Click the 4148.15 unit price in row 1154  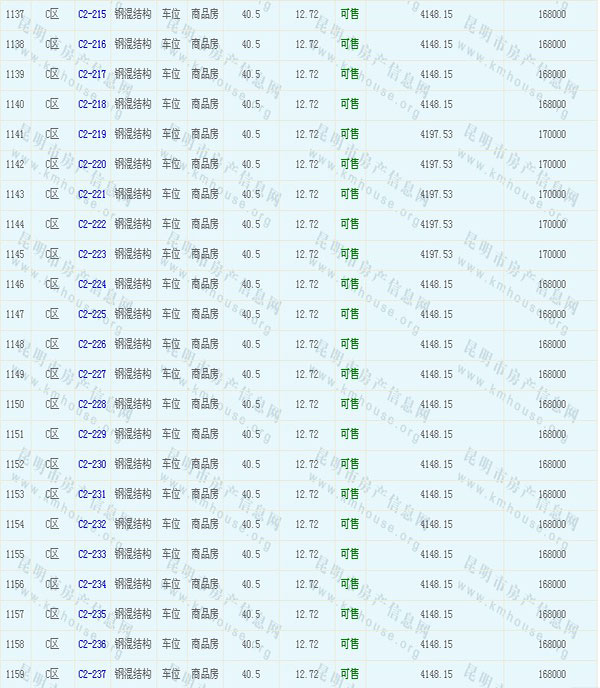[x=436, y=524]
